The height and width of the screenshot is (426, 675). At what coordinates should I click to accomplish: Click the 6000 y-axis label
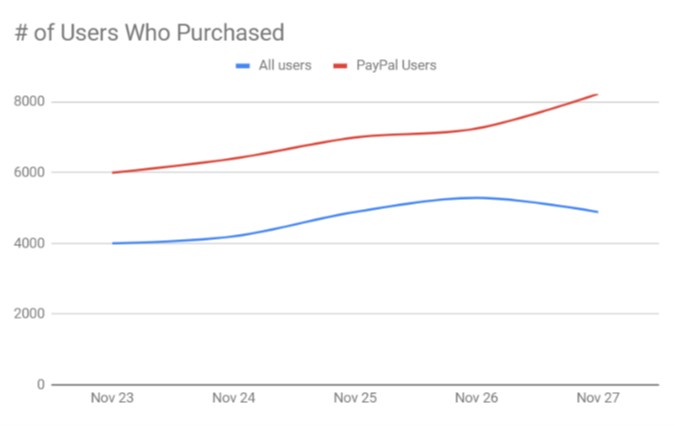[30, 173]
